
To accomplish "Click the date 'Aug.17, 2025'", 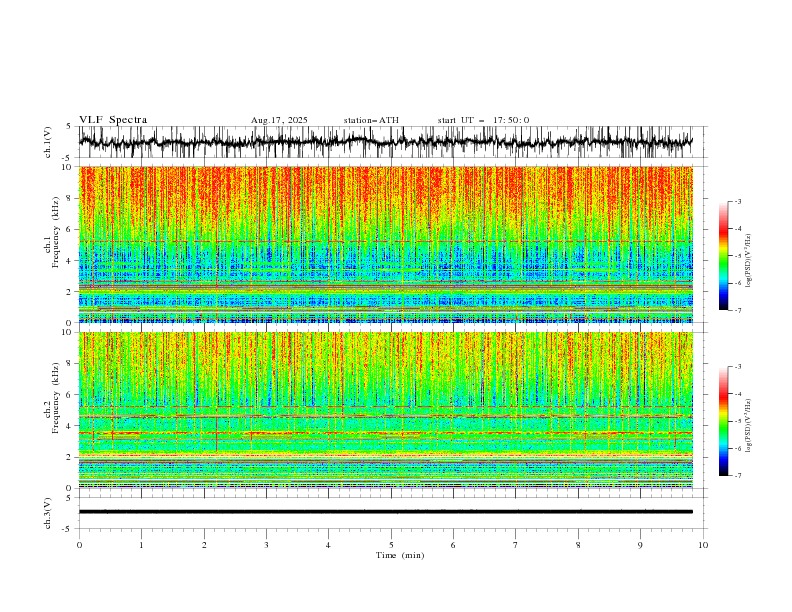I will 279,120.
